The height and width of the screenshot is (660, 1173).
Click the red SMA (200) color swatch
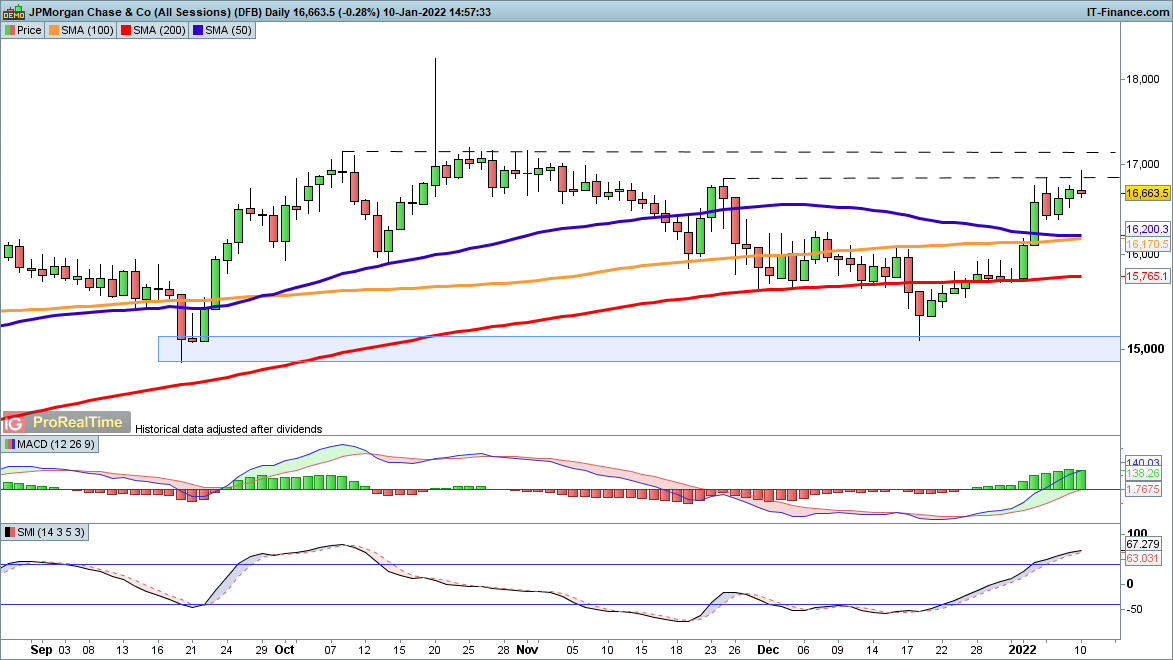pos(126,31)
